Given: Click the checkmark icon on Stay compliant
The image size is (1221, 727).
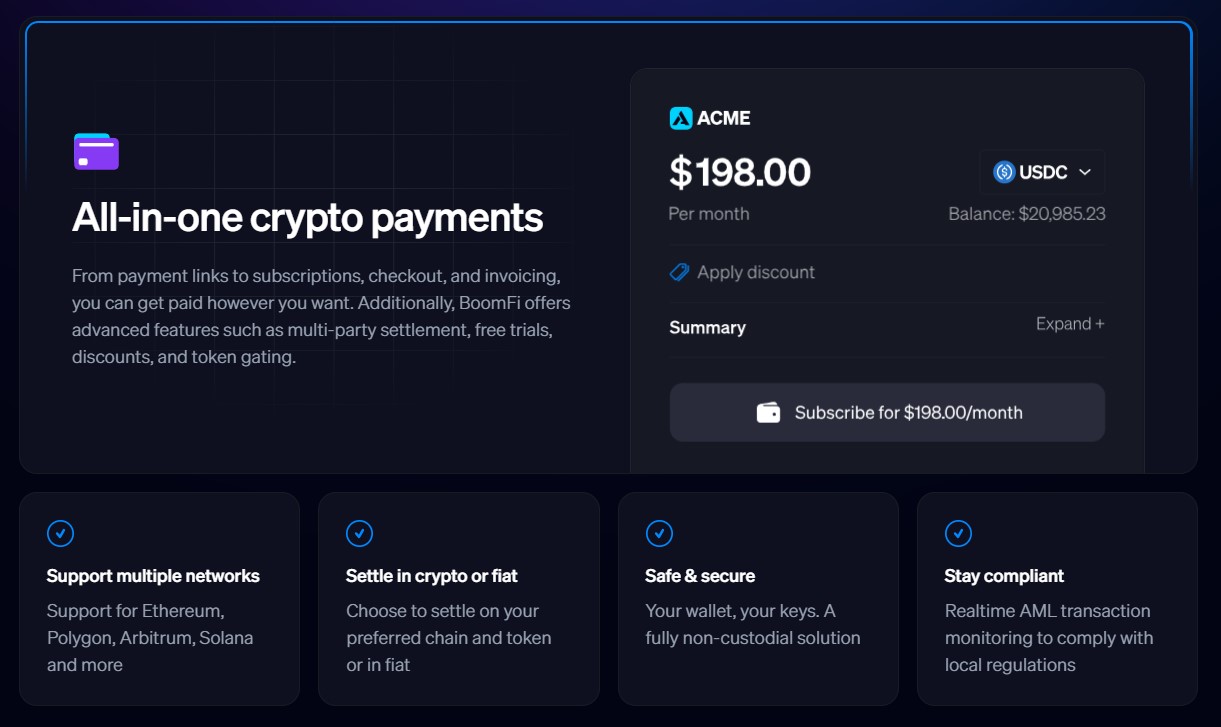Looking at the screenshot, I should (957, 533).
